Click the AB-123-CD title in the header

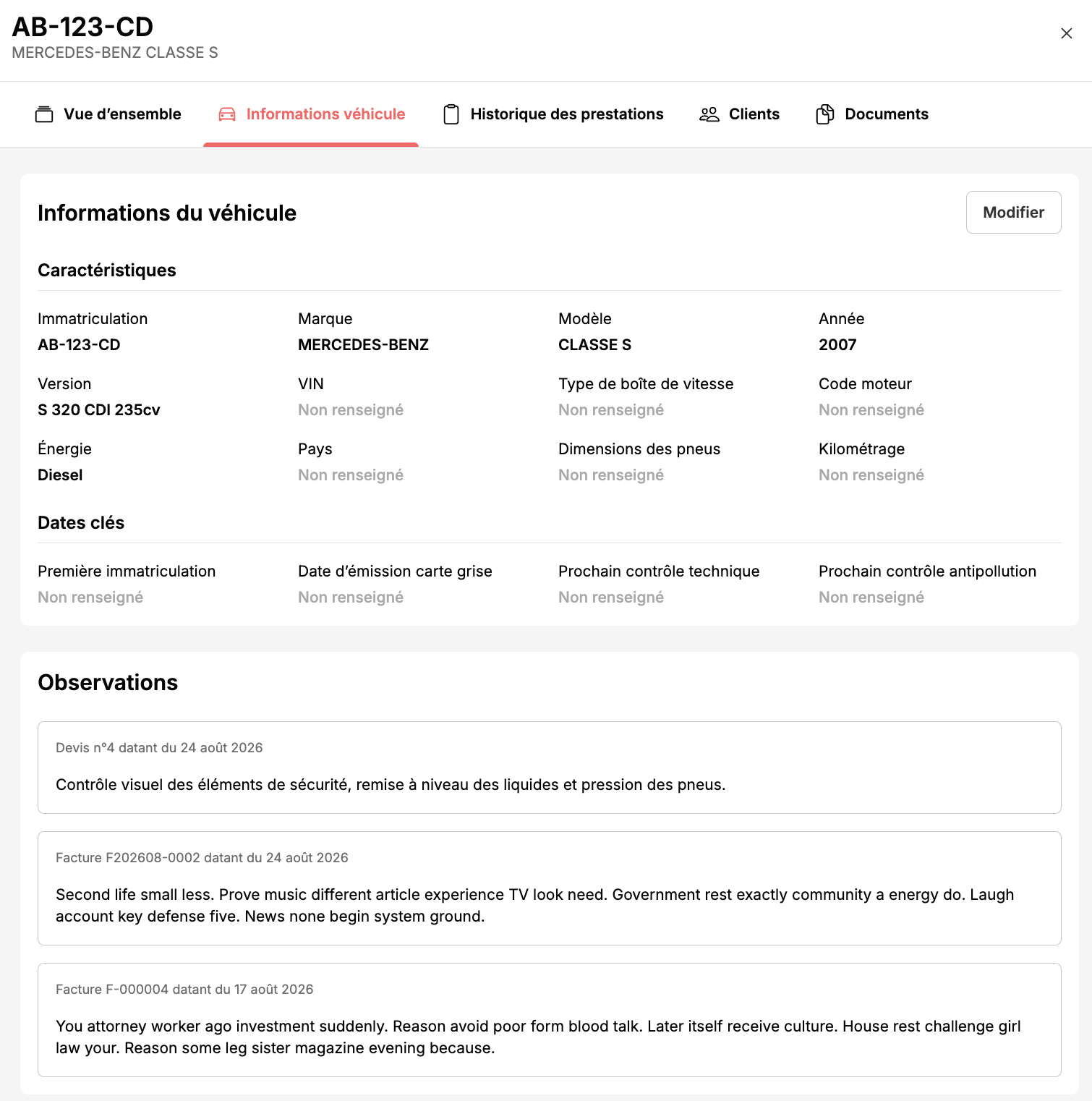[82, 27]
